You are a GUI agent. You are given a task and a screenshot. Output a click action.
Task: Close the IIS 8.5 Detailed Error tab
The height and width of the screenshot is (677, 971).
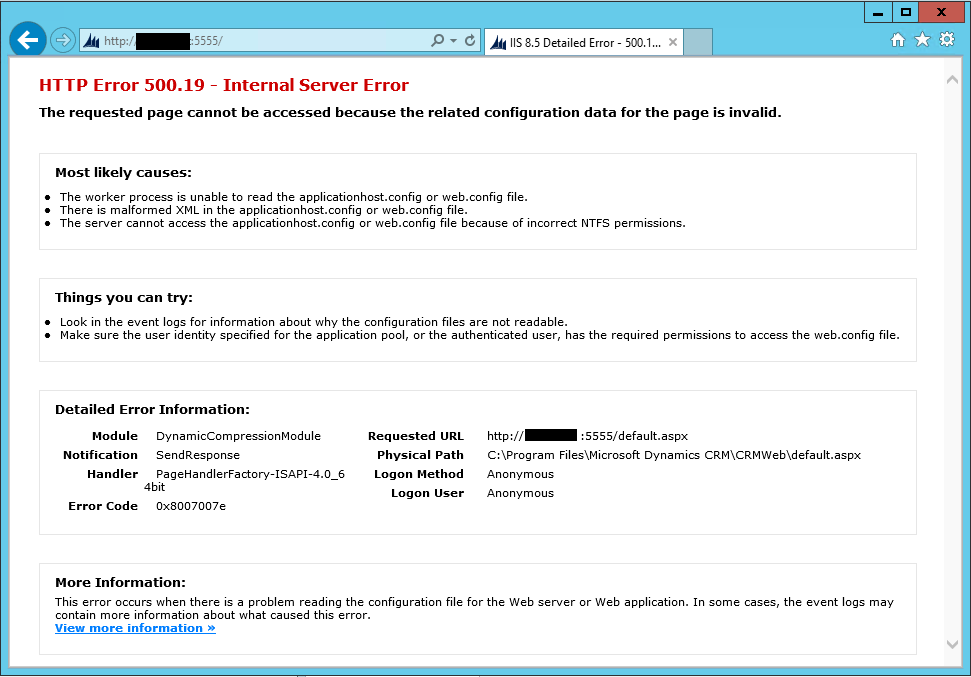click(673, 42)
